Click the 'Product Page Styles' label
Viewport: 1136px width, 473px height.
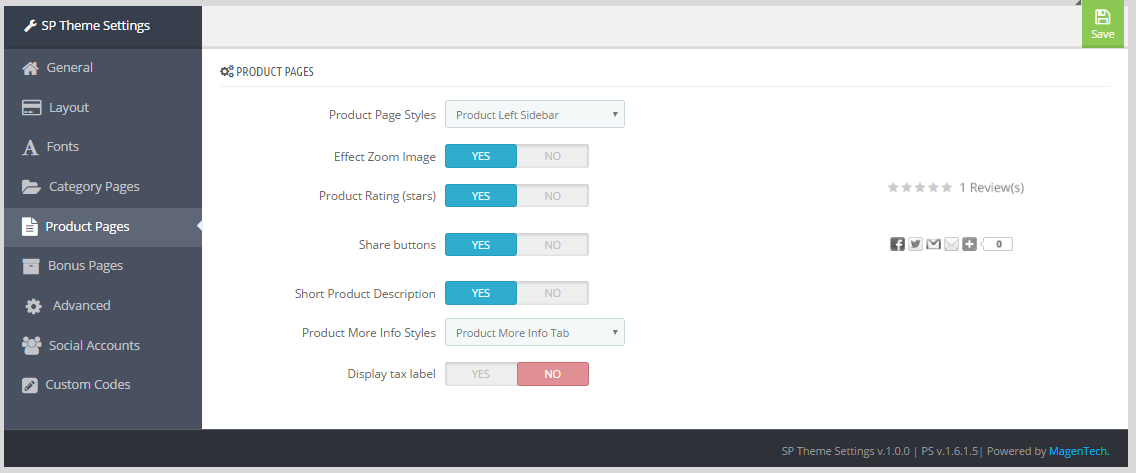(383, 114)
